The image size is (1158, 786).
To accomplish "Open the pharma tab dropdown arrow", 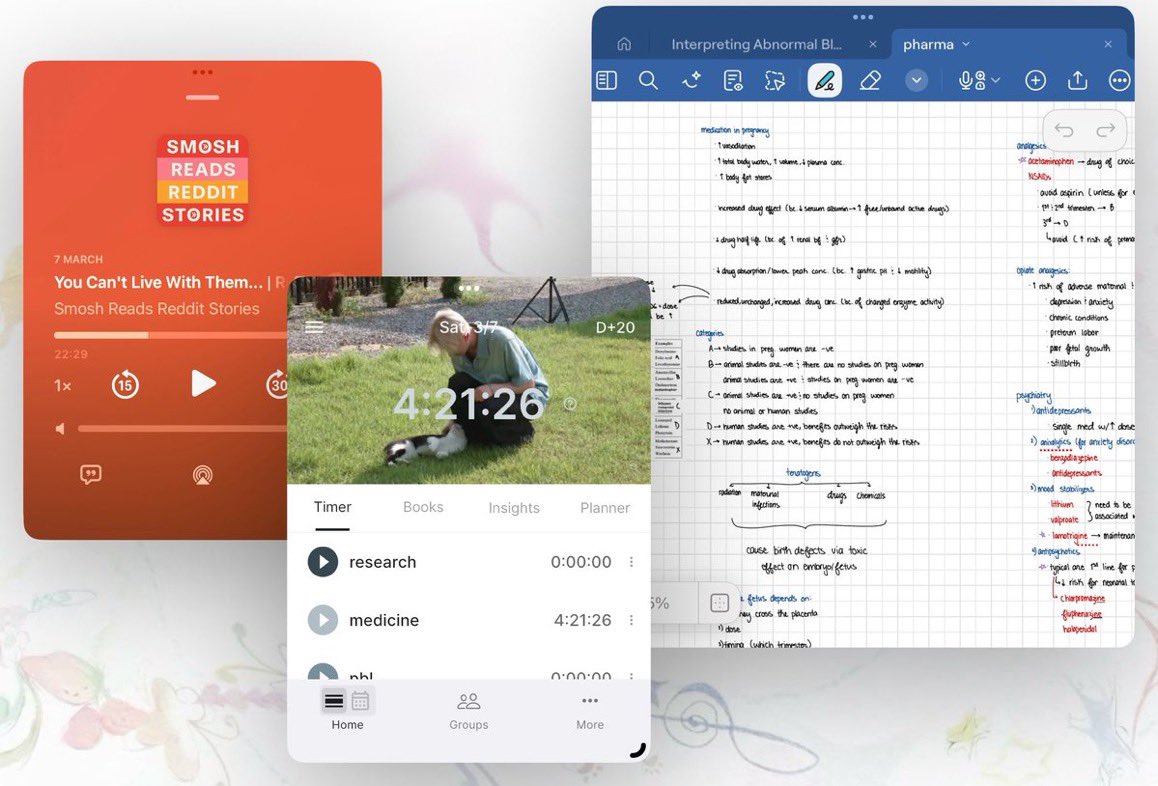I will (x=965, y=44).
